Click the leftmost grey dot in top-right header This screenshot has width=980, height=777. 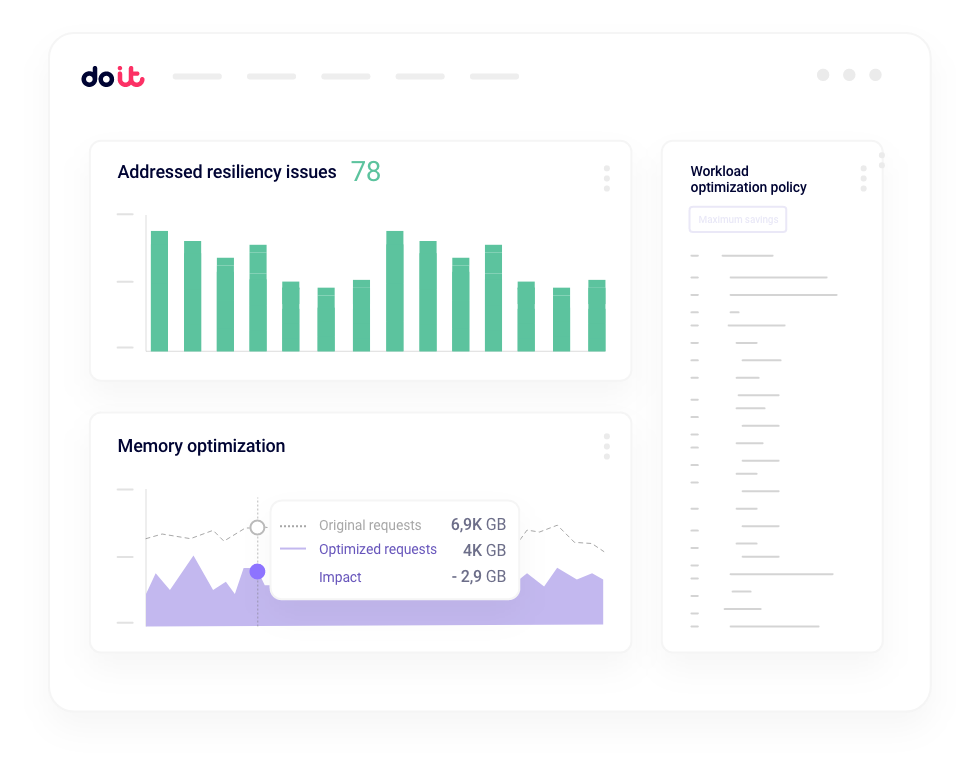coord(823,75)
